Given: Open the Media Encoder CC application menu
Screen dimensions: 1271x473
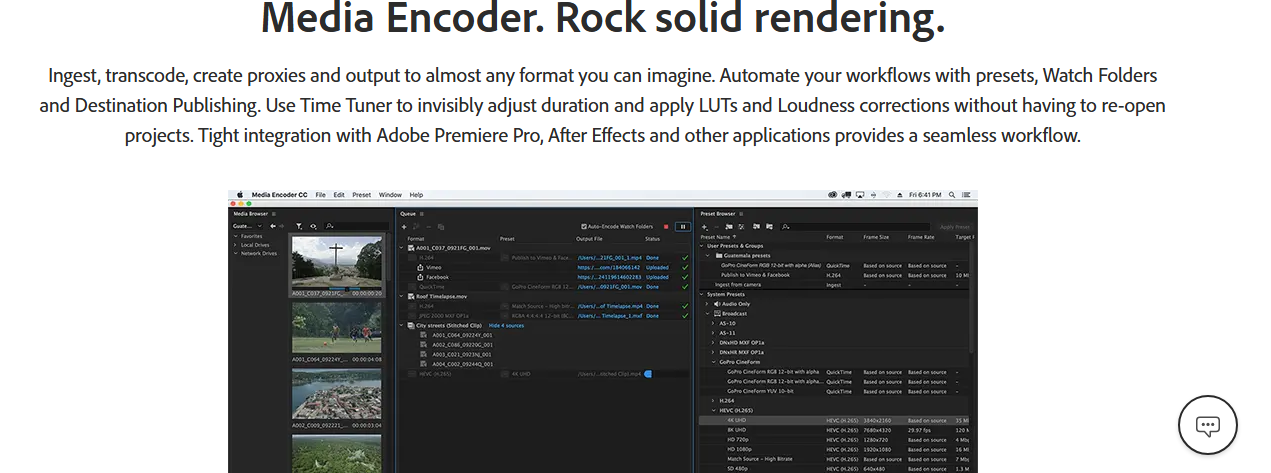Looking at the screenshot, I should (x=279, y=195).
